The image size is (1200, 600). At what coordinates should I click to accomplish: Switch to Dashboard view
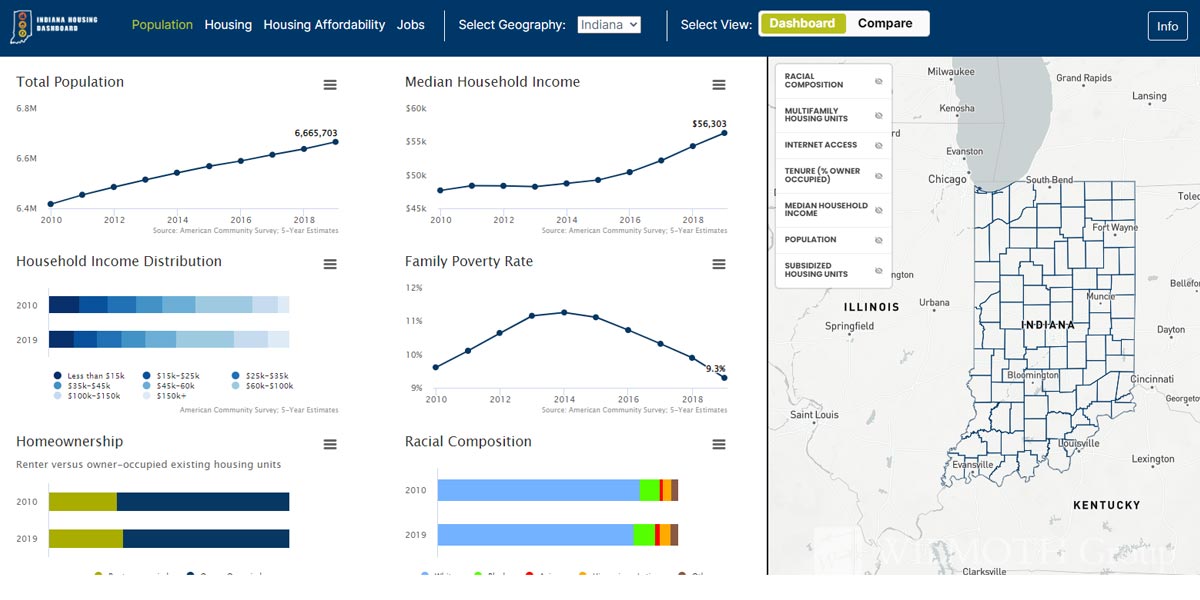coord(802,24)
